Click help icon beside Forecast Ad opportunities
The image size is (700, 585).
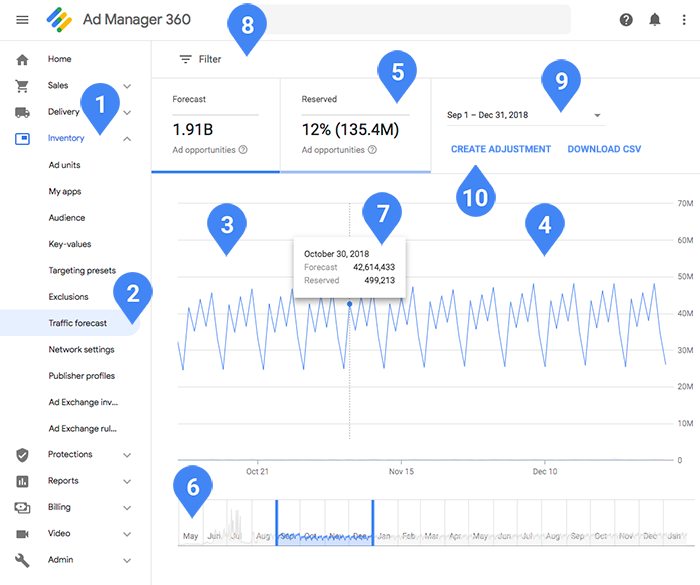coord(243,150)
